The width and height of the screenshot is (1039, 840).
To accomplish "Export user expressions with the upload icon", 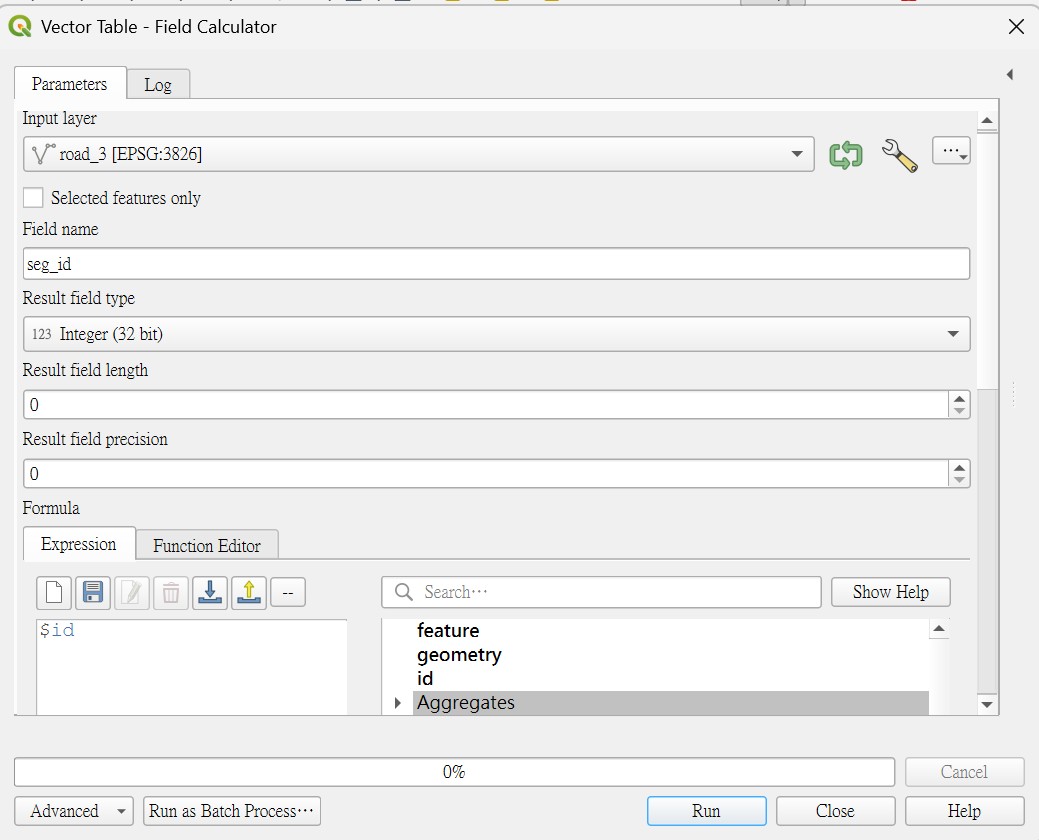I will click(249, 592).
